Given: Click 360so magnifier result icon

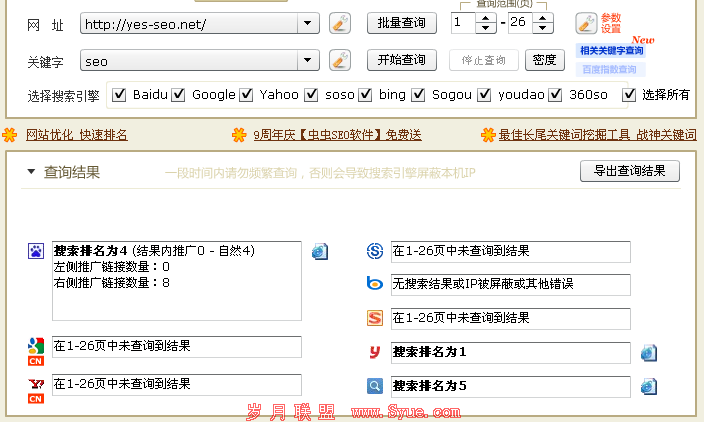Looking at the screenshot, I should (x=375, y=386).
